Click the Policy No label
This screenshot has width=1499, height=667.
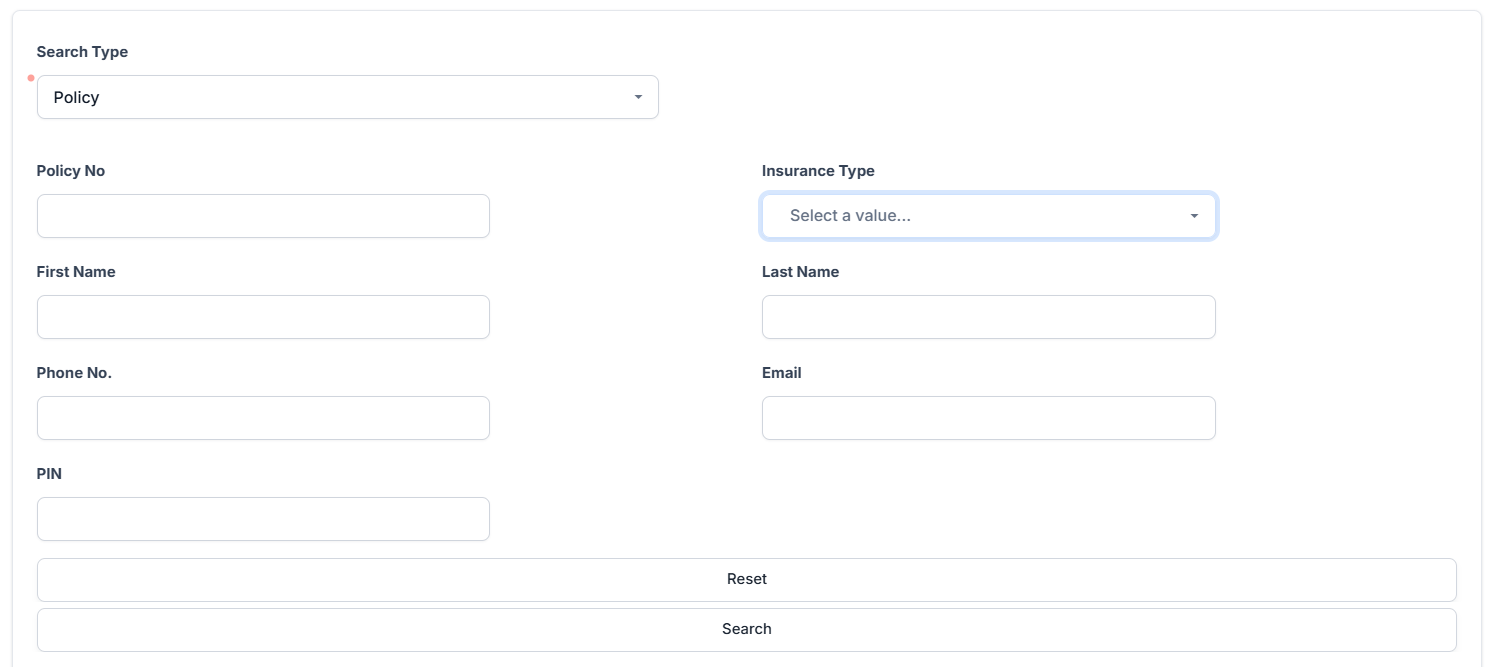tap(71, 171)
